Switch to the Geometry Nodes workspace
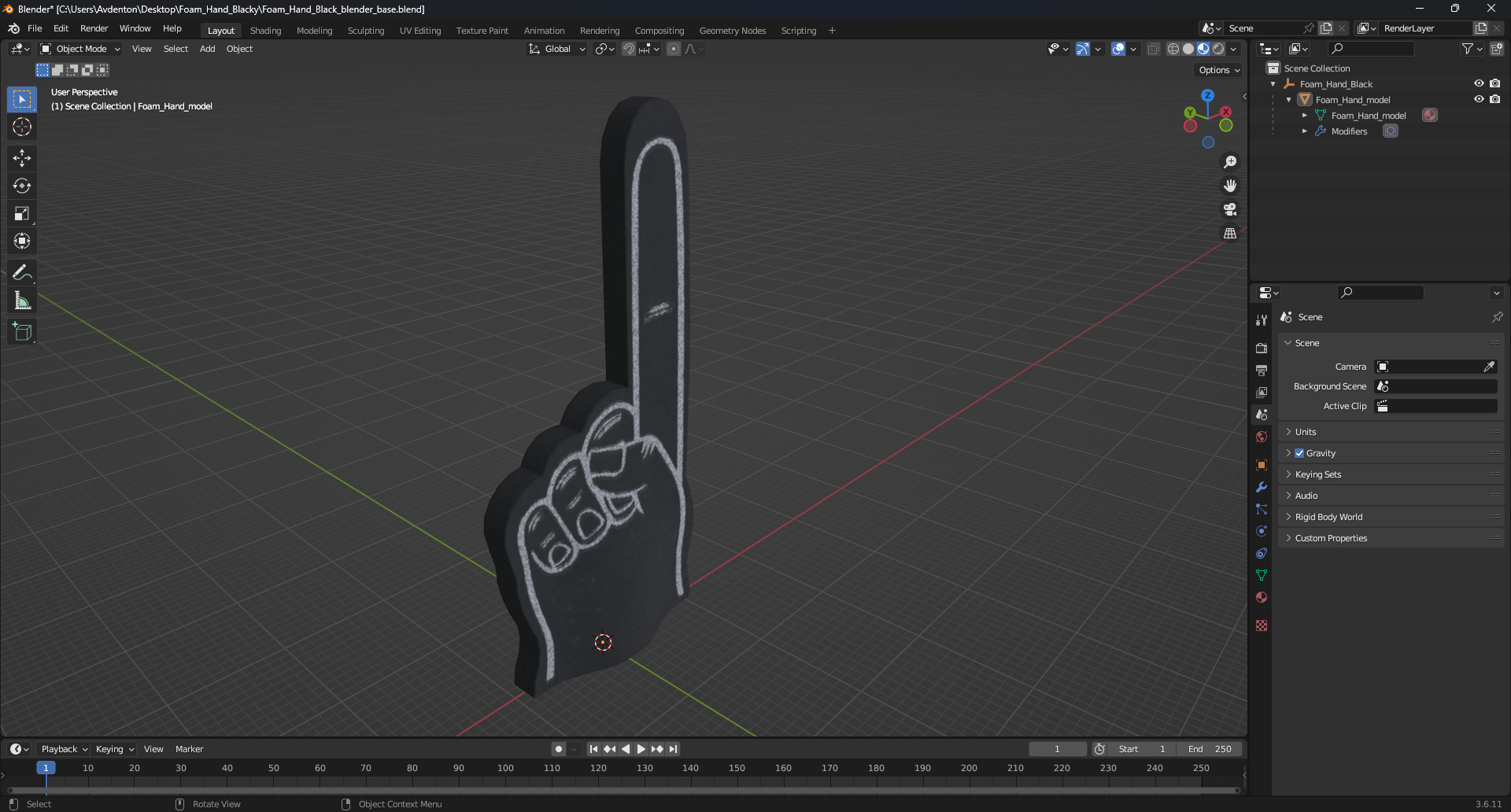1511x812 pixels. tap(733, 31)
